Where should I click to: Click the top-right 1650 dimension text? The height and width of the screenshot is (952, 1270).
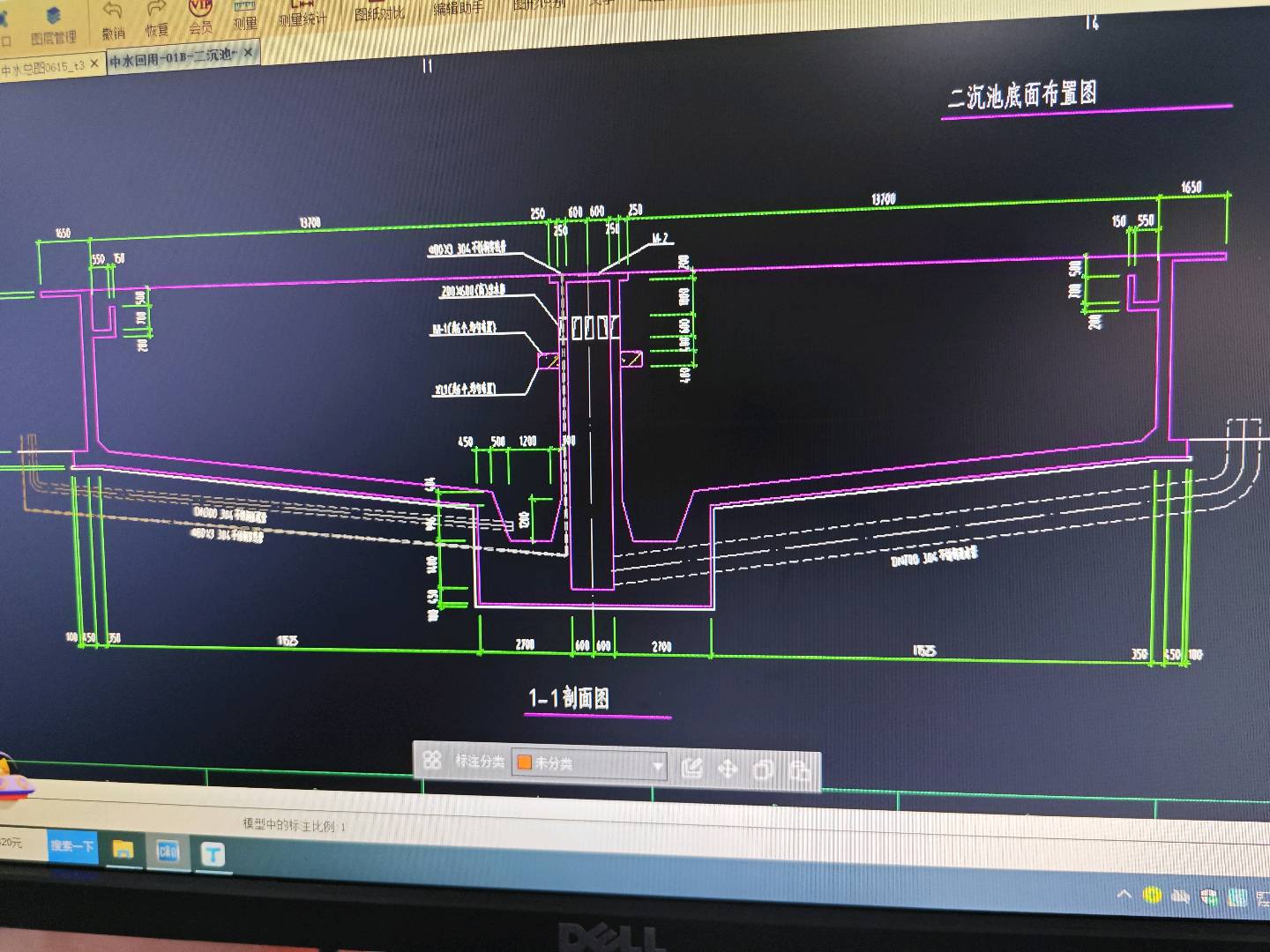[1191, 187]
